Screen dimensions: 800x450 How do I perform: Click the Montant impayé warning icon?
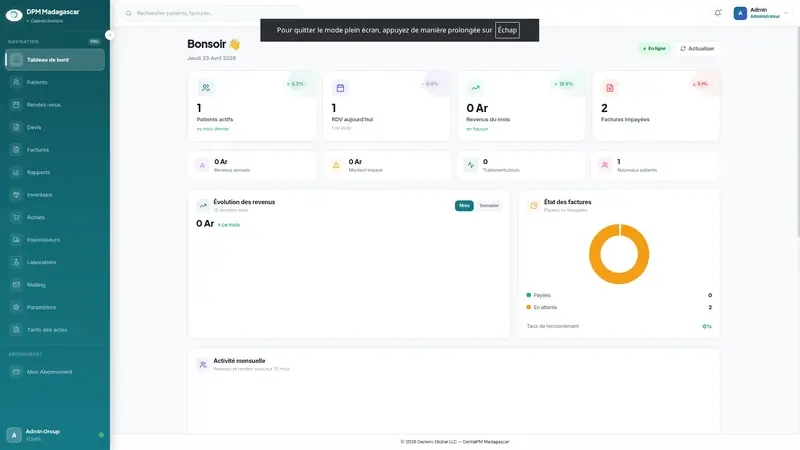pyautogui.click(x=336, y=165)
